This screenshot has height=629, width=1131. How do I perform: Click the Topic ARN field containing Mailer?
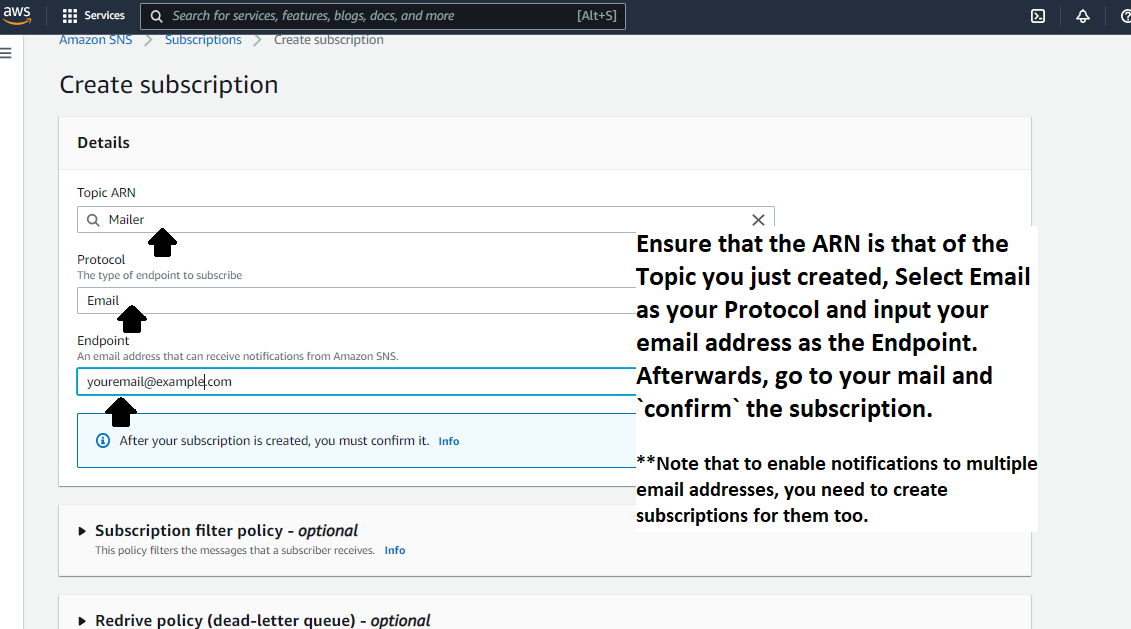pos(426,220)
